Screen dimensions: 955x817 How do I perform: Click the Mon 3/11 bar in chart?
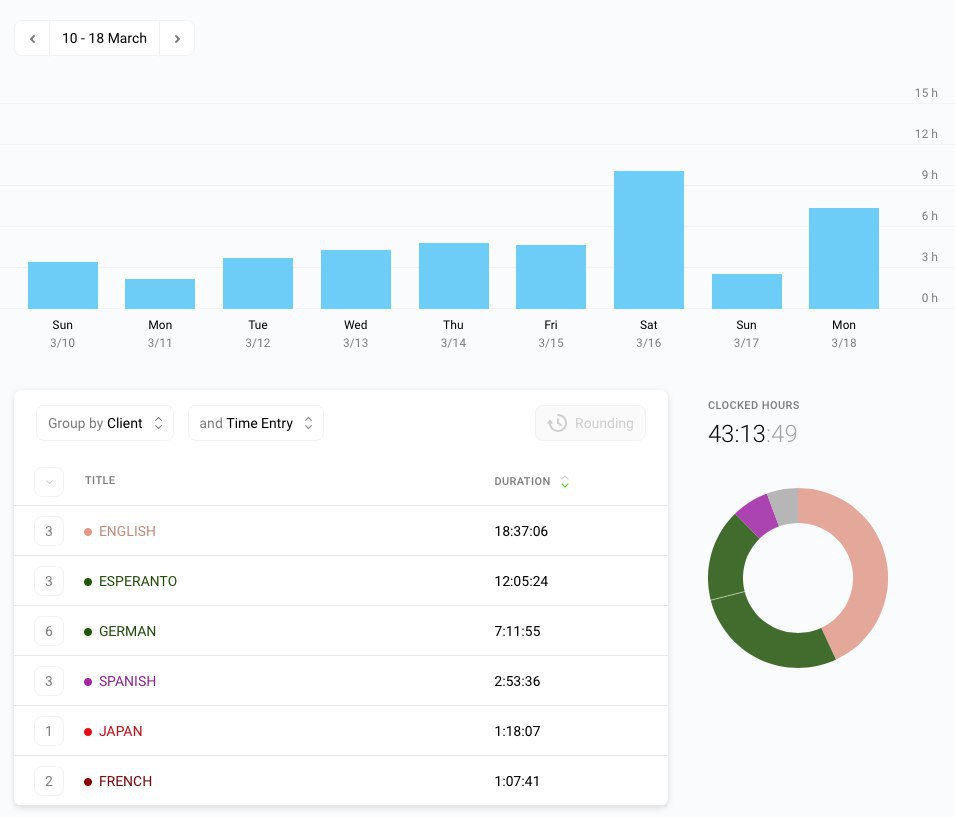click(x=160, y=294)
